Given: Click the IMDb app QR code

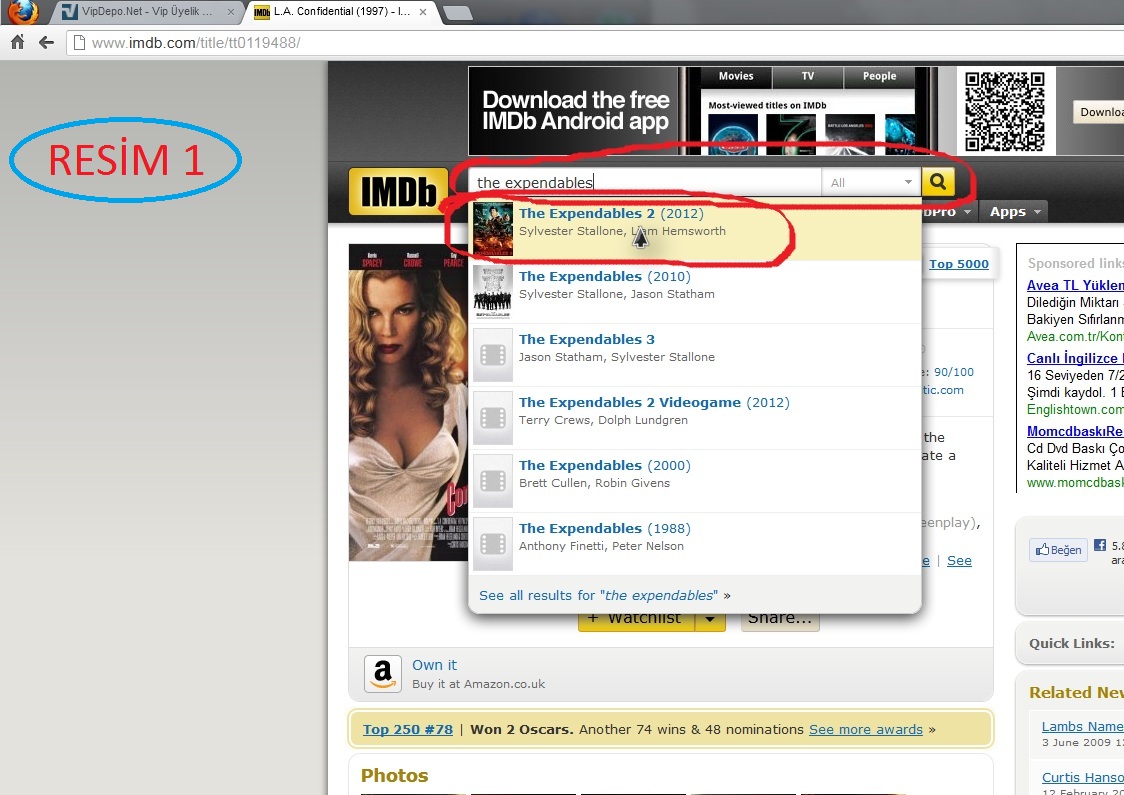Looking at the screenshot, I should (x=1005, y=111).
